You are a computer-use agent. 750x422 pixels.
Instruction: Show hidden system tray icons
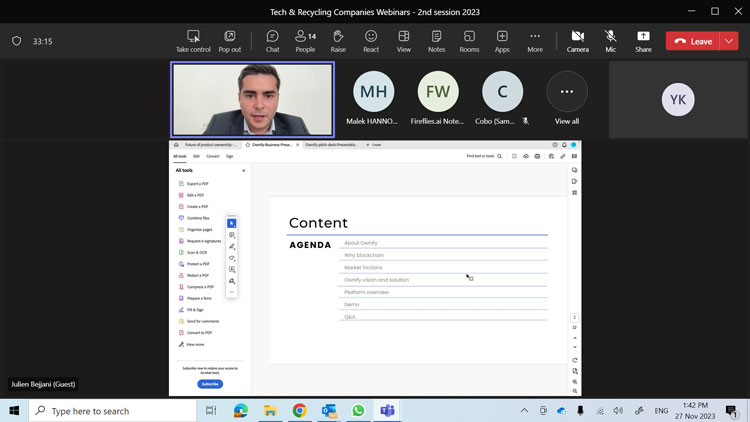(524, 411)
